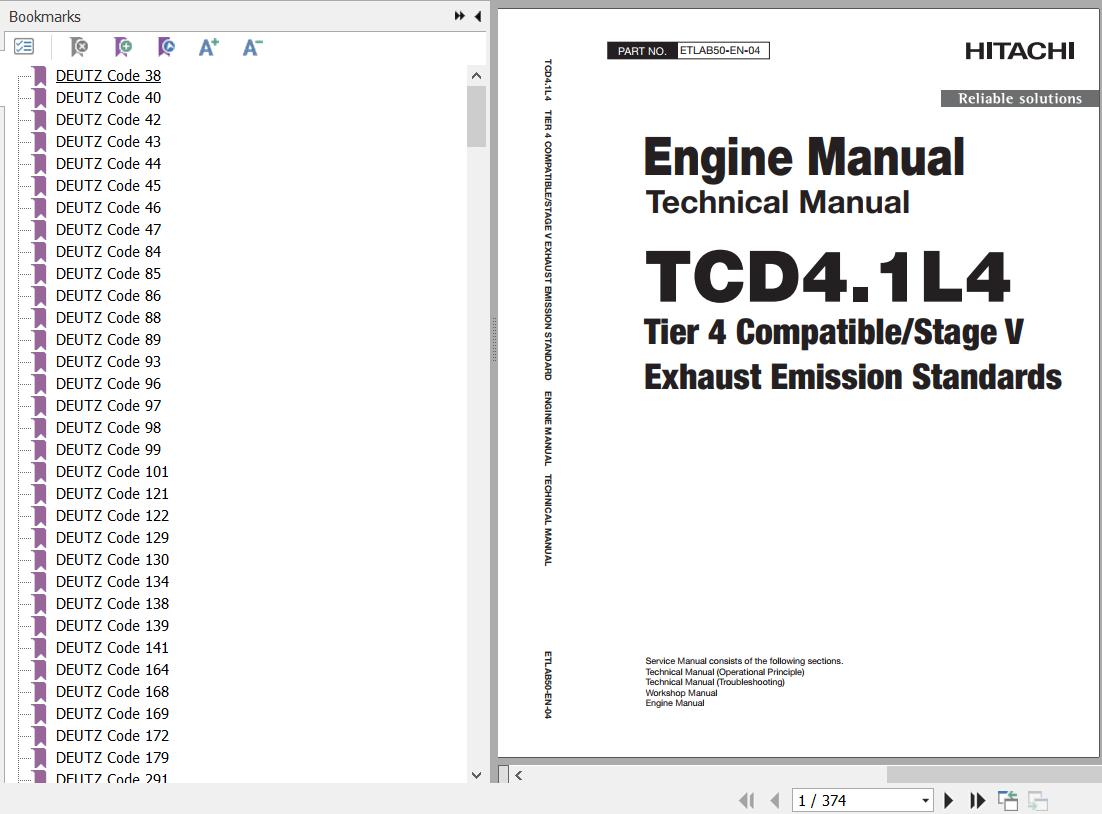The height and width of the screenshot is (814, 1102).
Task: Open bookmark DEUTZ Code 129
Action: tap(112, 538)
